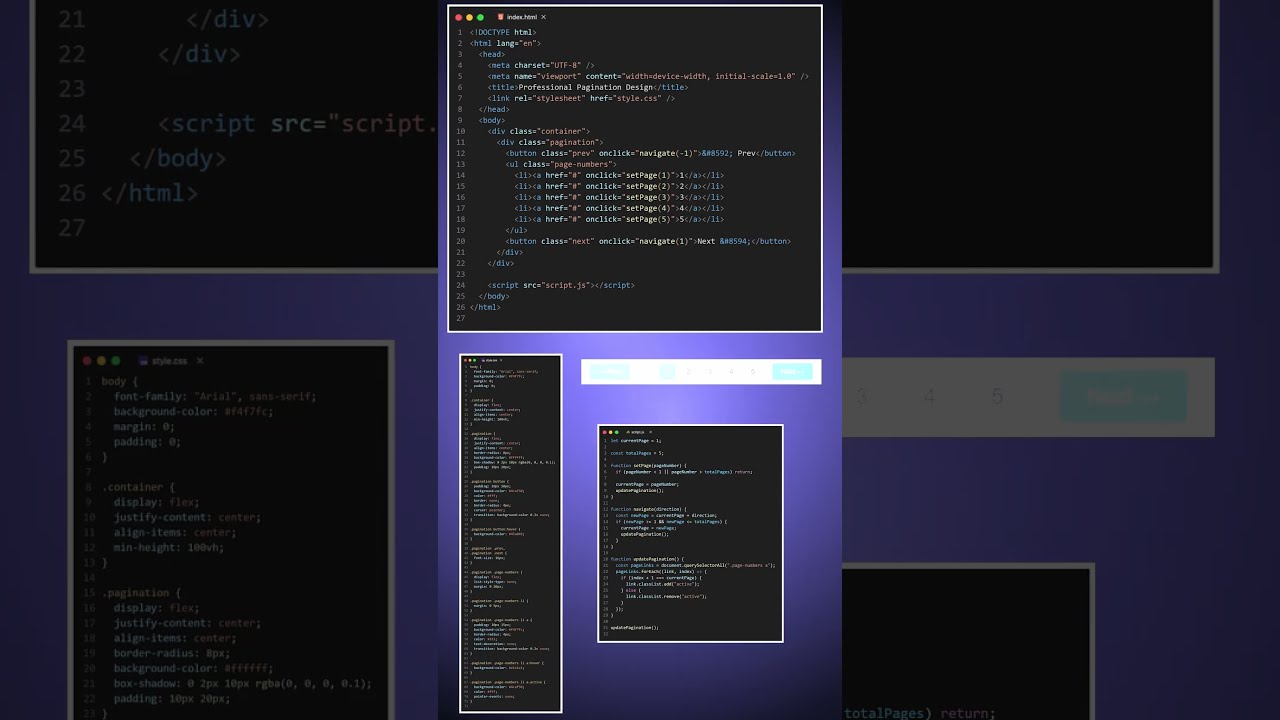
Task: Click page 5 in the enlarged background preview
Action: click(x=997, y=397)
